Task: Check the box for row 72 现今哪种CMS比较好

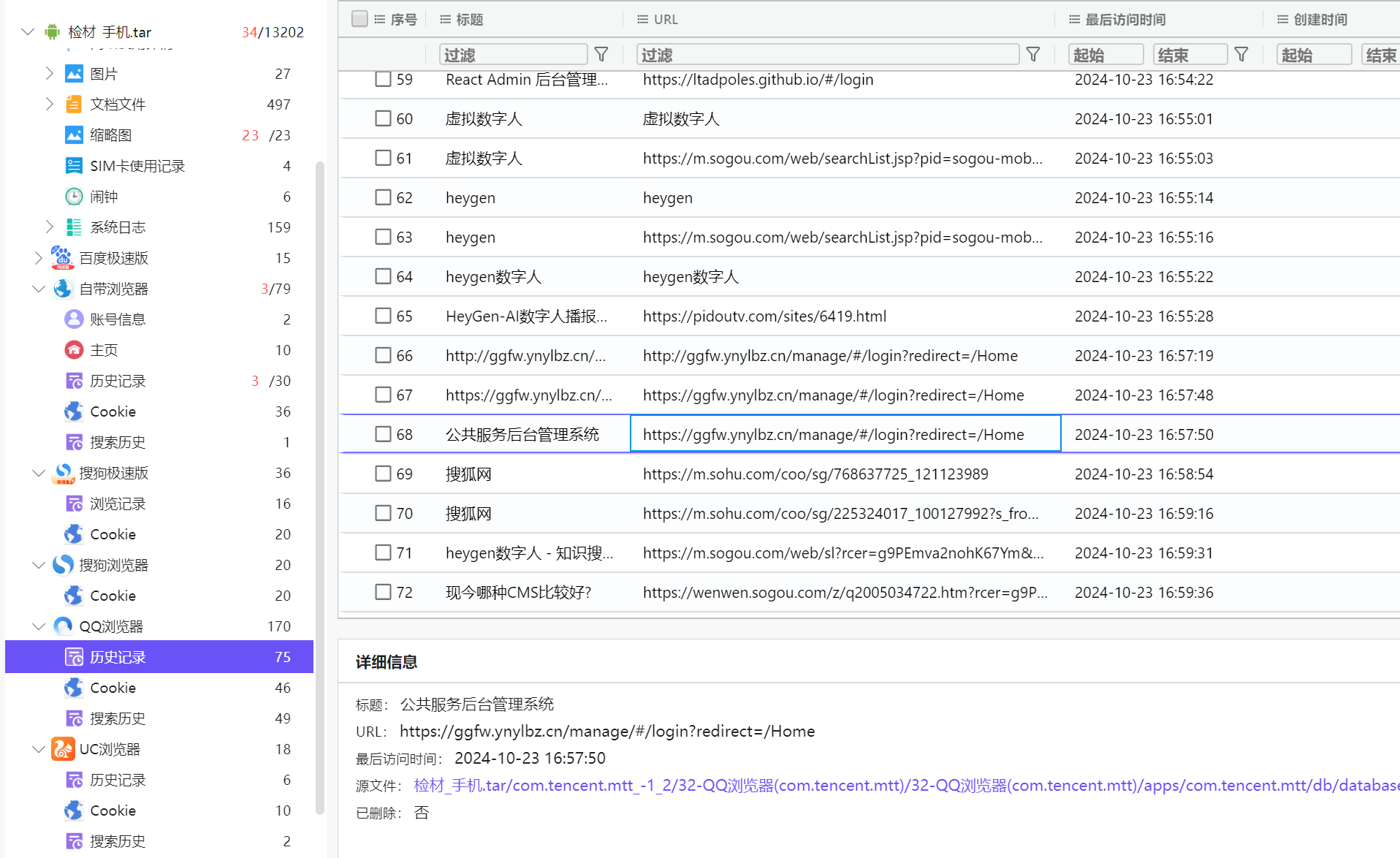Action: pos(383,592)
